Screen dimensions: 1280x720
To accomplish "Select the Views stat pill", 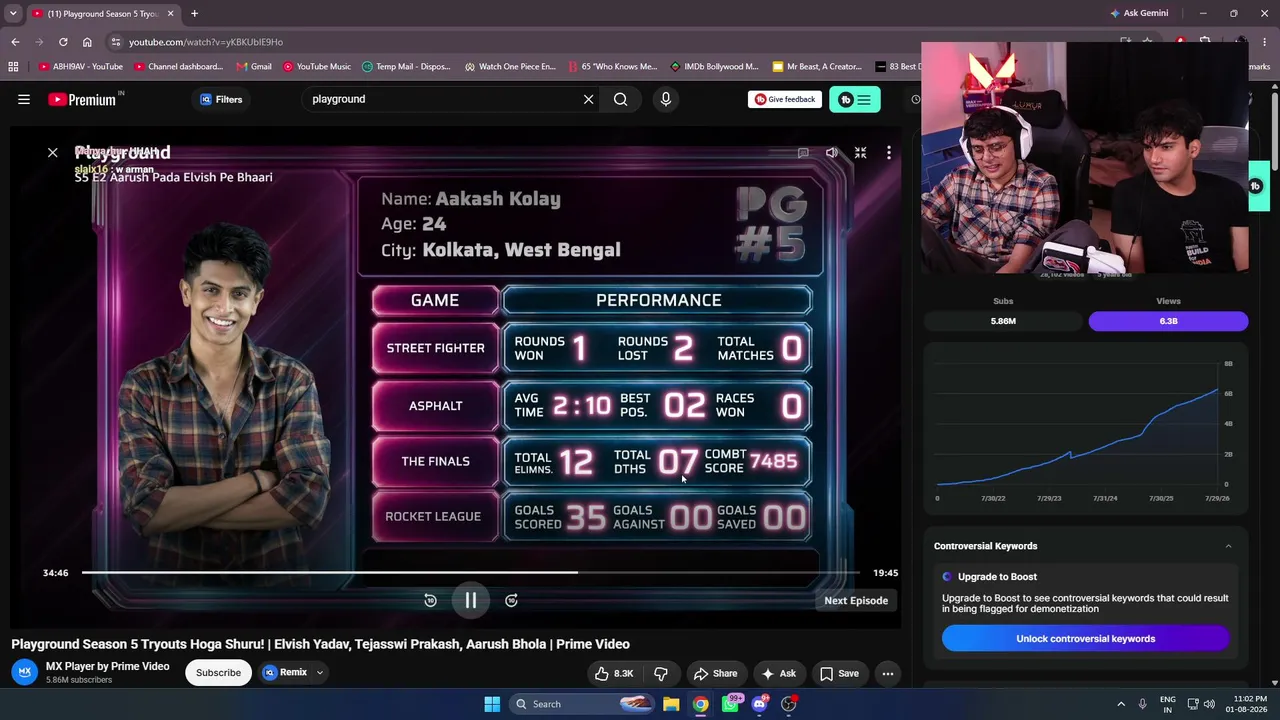I will pos(1168,321).
